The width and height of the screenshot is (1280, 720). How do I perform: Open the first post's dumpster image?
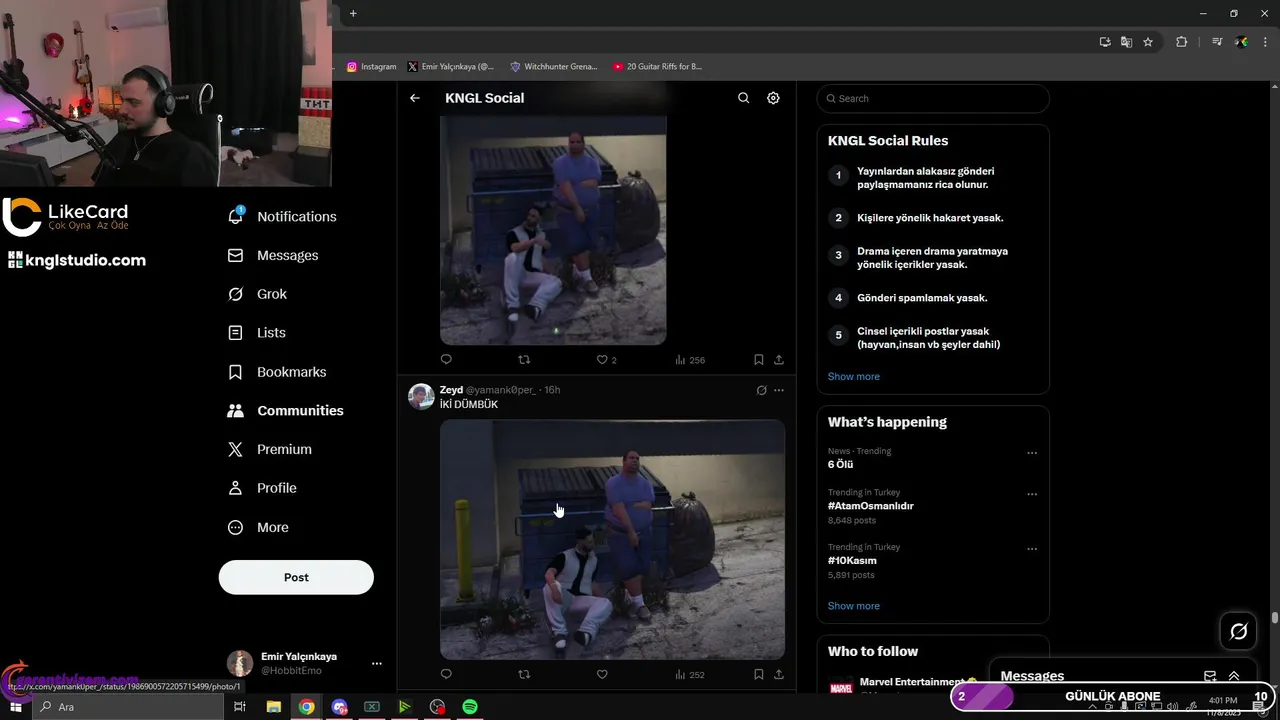click(553, 230)
